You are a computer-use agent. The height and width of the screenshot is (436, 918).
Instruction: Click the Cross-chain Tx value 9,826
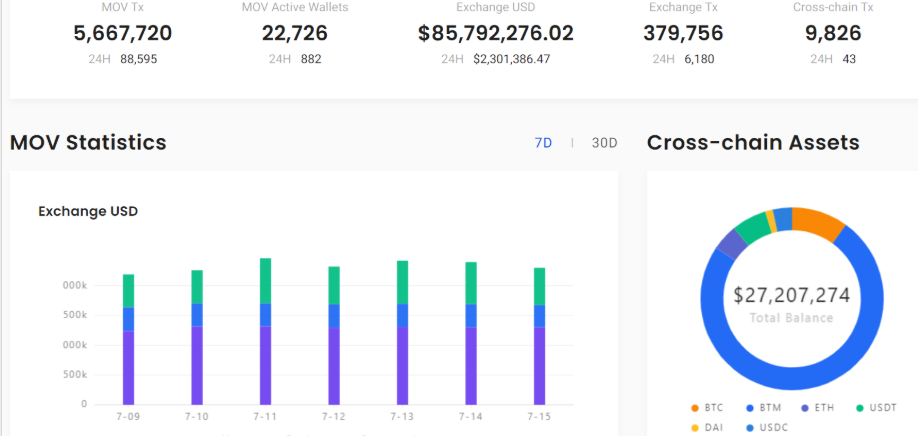click(x=833, y=33)
